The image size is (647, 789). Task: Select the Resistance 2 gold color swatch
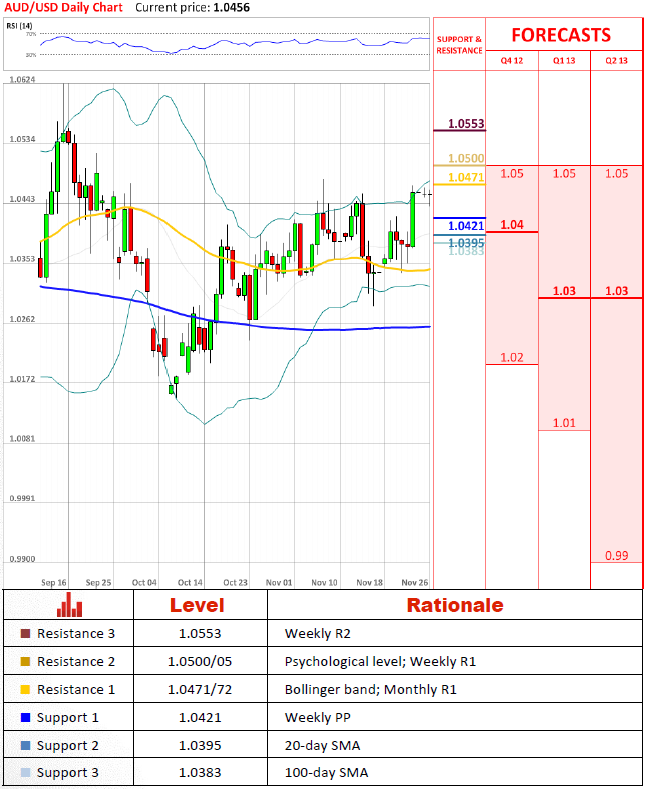pos(24,662)
